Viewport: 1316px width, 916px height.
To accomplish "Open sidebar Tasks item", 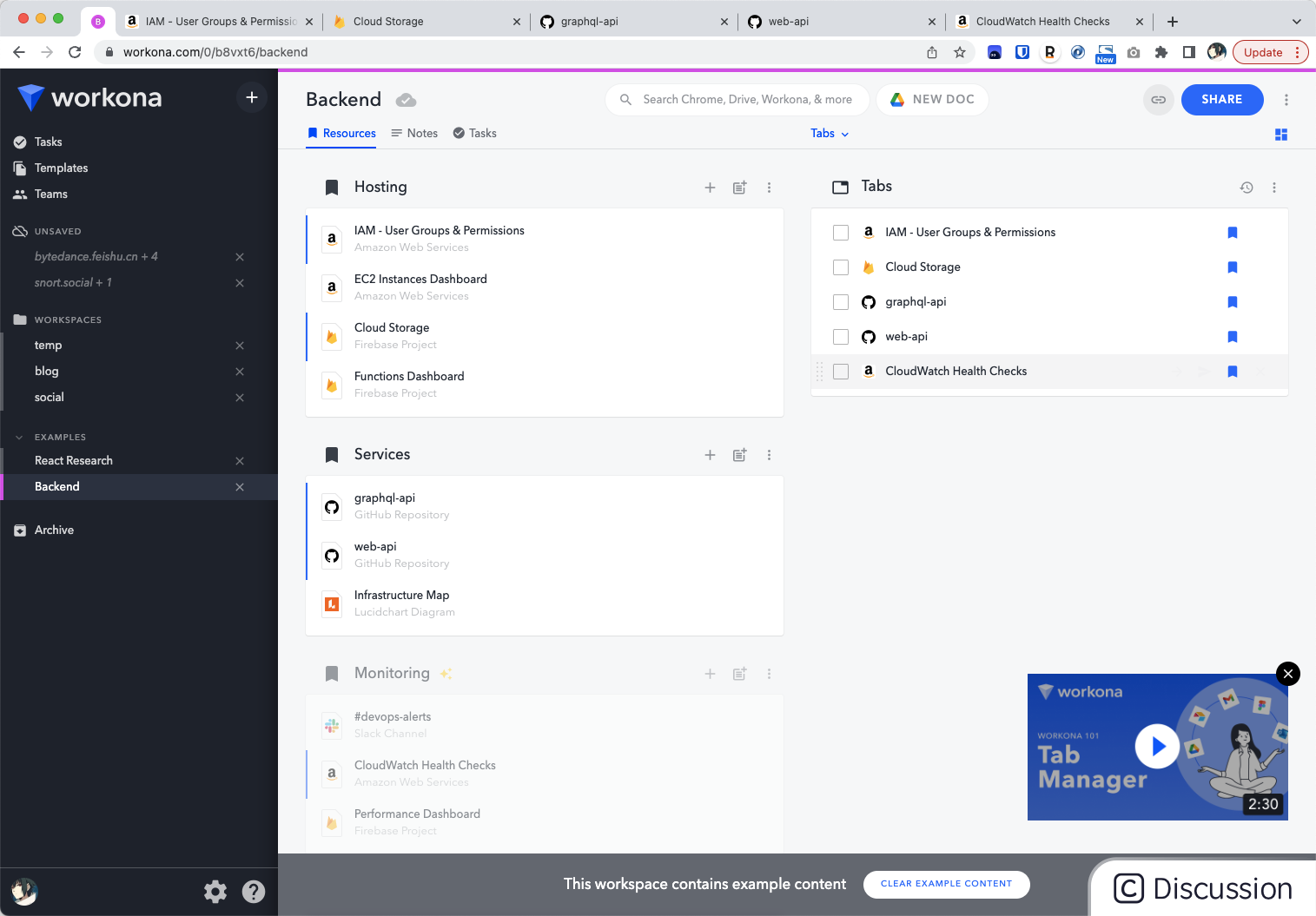I will pyautogui.click(x=48, y=142).
